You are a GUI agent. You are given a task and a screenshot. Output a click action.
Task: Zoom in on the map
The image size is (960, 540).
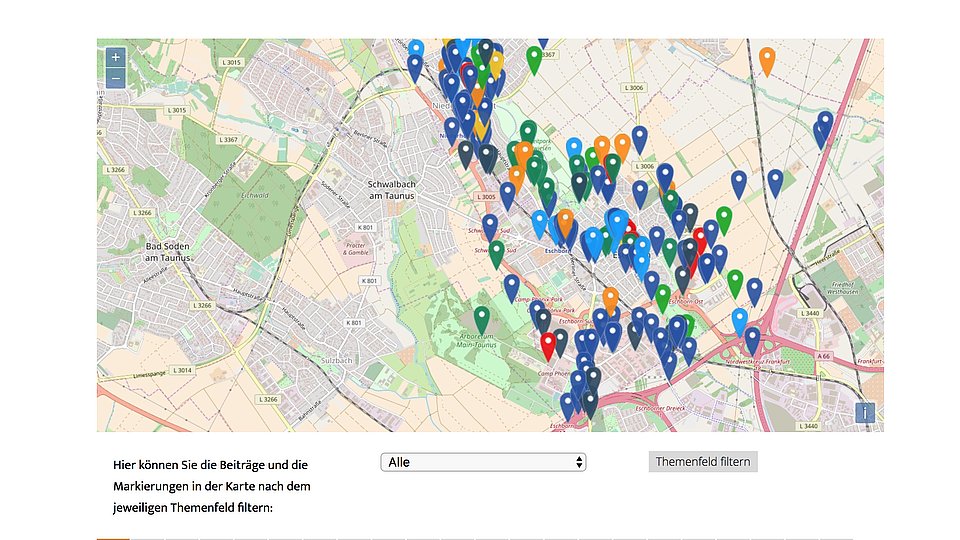click(x=116, y=58)
